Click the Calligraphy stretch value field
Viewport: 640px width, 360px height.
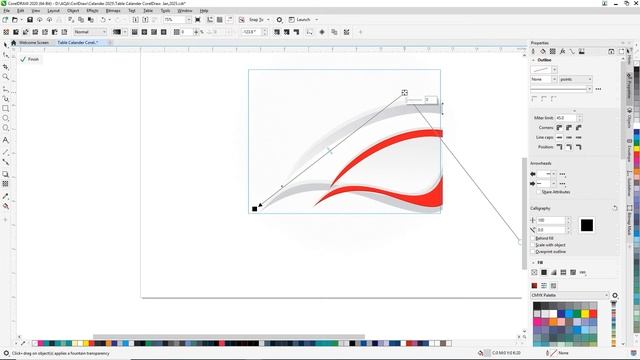click(550, 220)
